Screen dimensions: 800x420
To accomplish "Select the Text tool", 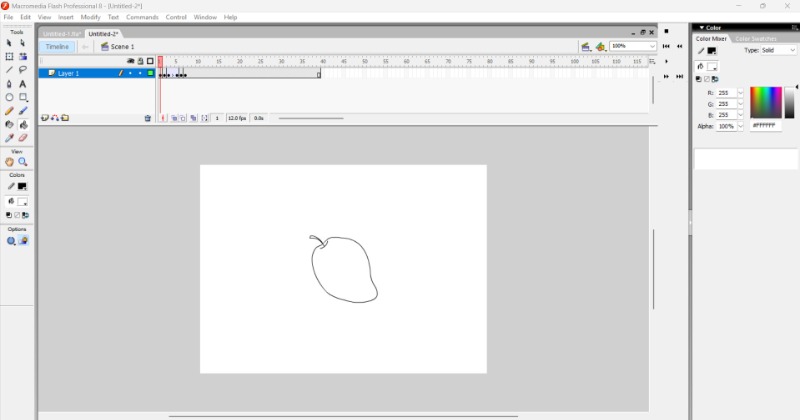I will pyautogui.click(x=23, y=84).
